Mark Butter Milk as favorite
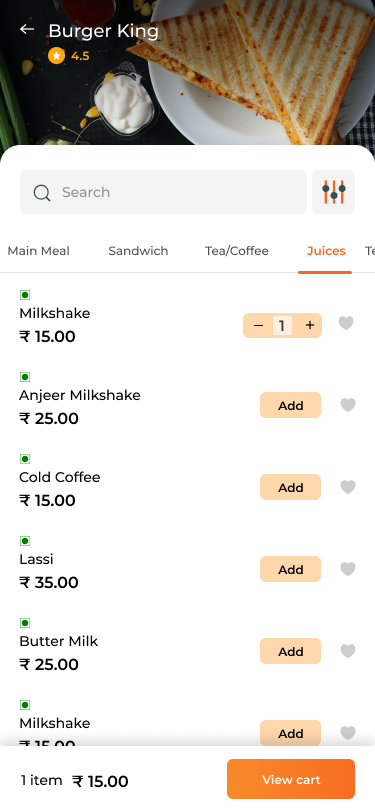 pyautogui.click(x=348, y=651)
